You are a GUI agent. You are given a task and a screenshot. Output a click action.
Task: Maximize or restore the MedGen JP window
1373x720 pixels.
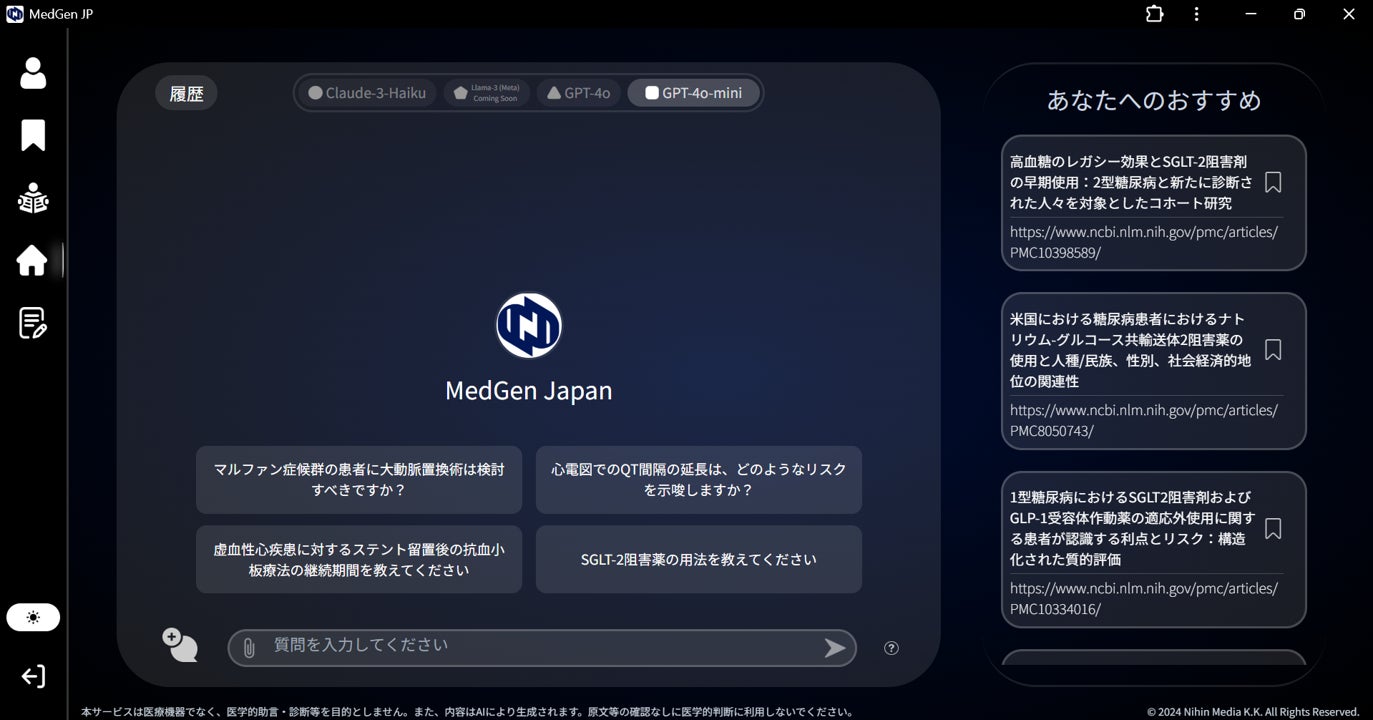1299,14
